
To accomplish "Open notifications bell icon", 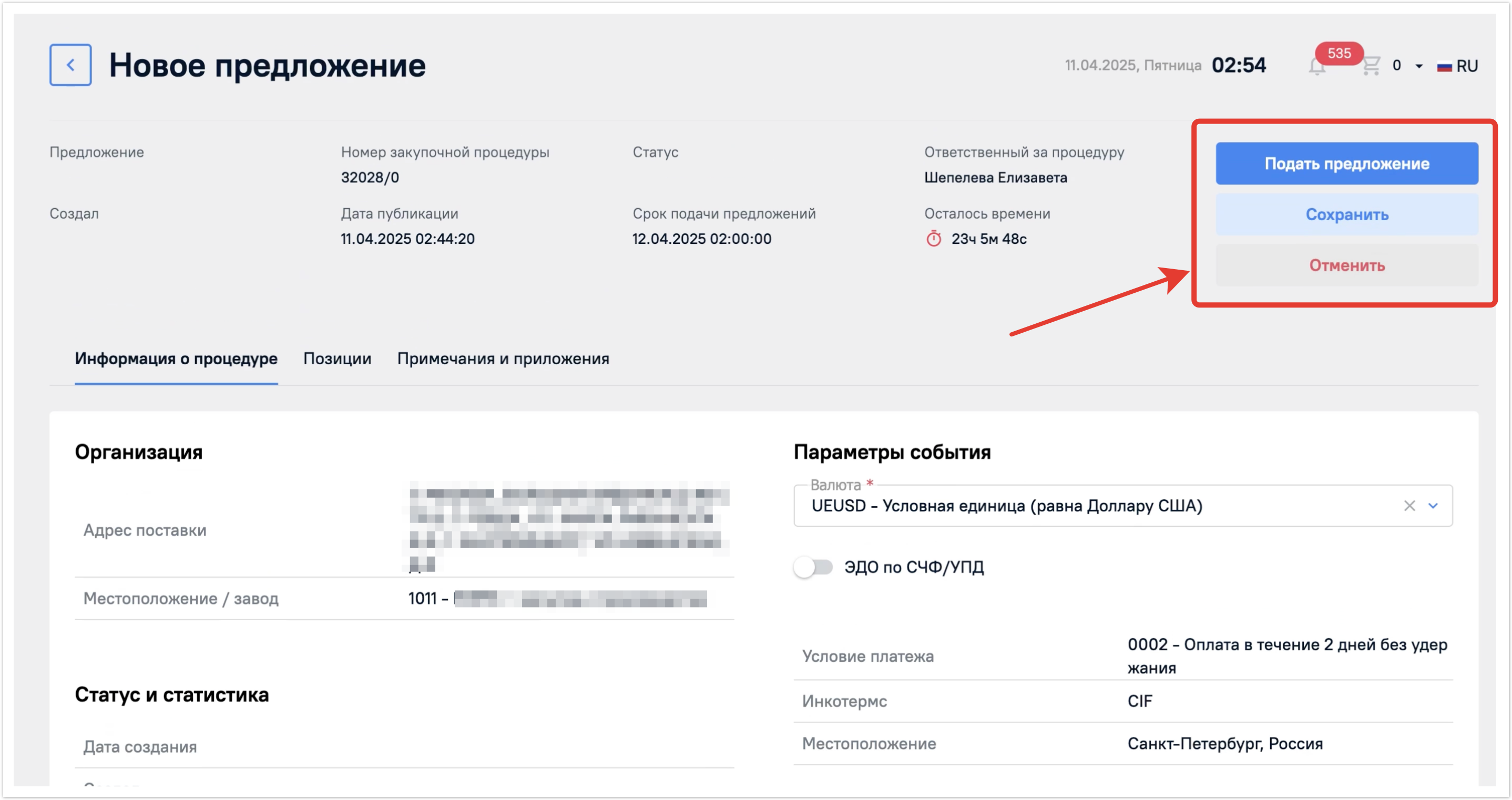I will coord(1316,67).
